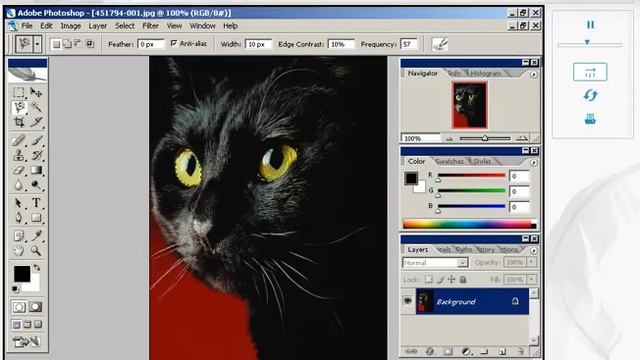Choose Add to selection mode
Screen dimensions: 640x360
67,44
